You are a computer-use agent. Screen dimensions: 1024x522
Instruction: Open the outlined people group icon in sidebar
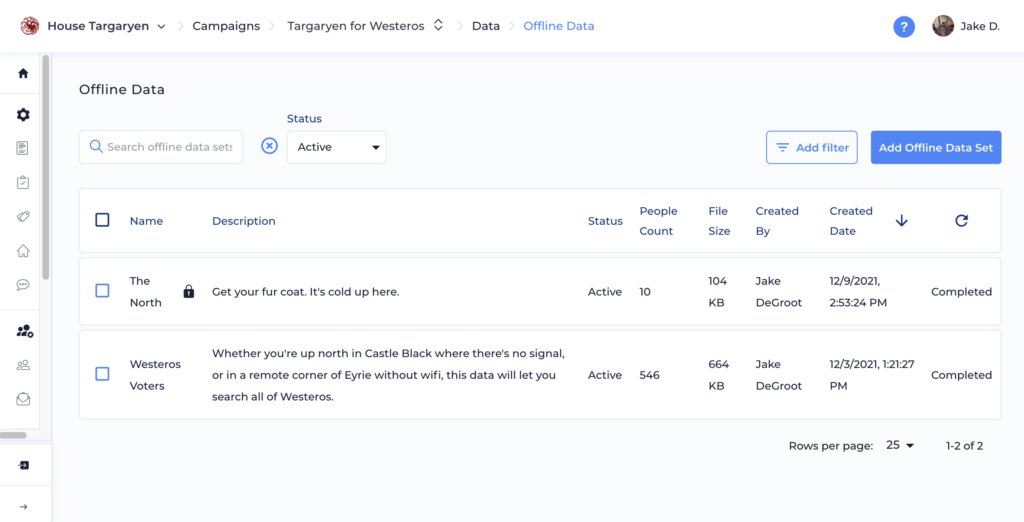[x=23, y=365]
